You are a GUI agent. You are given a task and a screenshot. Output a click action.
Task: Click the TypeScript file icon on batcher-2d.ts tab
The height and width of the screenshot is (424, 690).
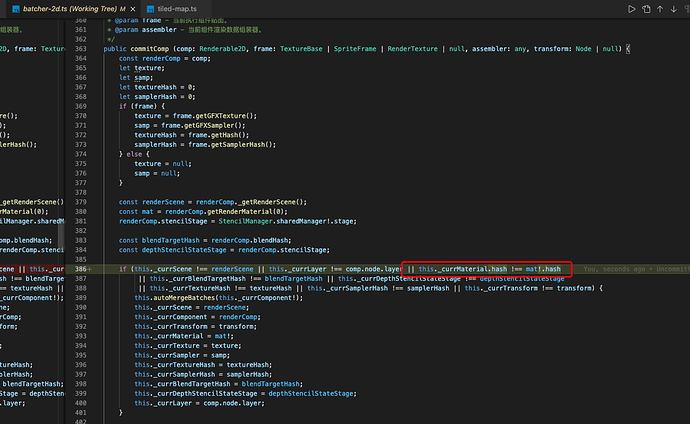click(16, 9)
